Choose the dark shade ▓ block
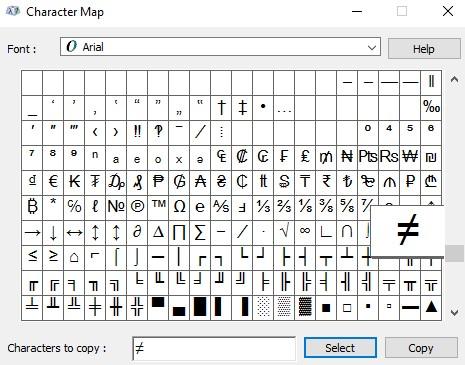 pos(305,308)
